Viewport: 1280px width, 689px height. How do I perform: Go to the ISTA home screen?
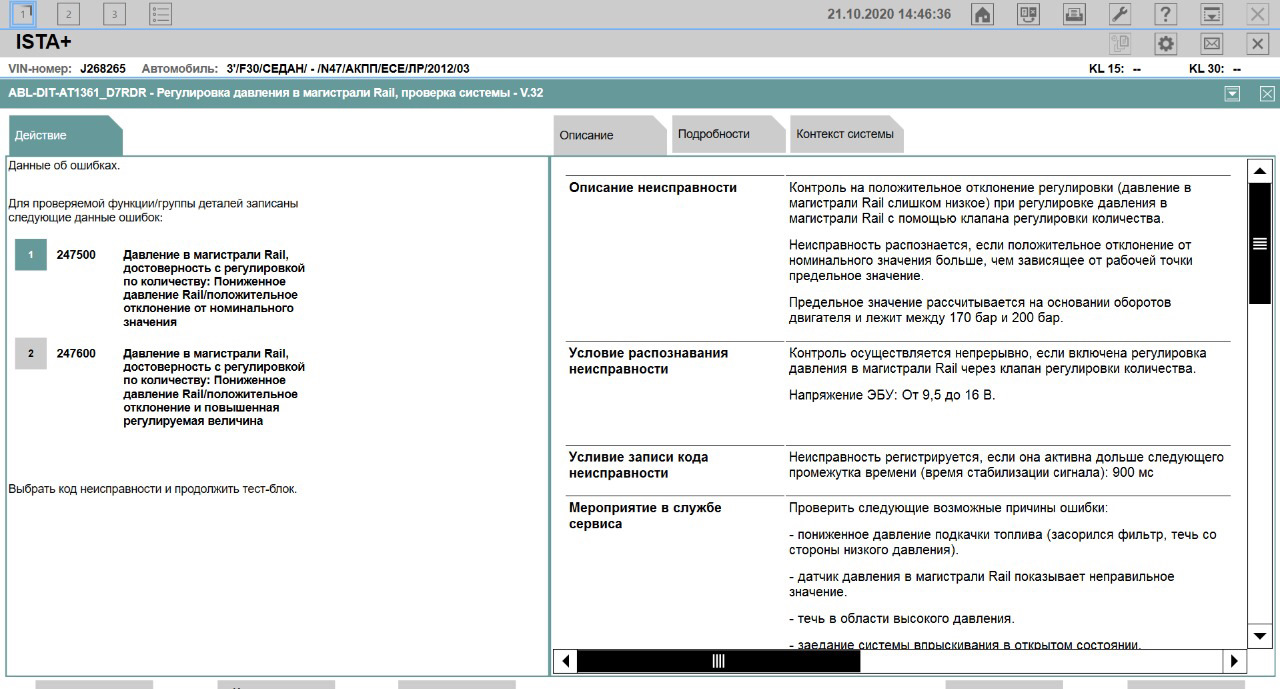coord(983,14)
